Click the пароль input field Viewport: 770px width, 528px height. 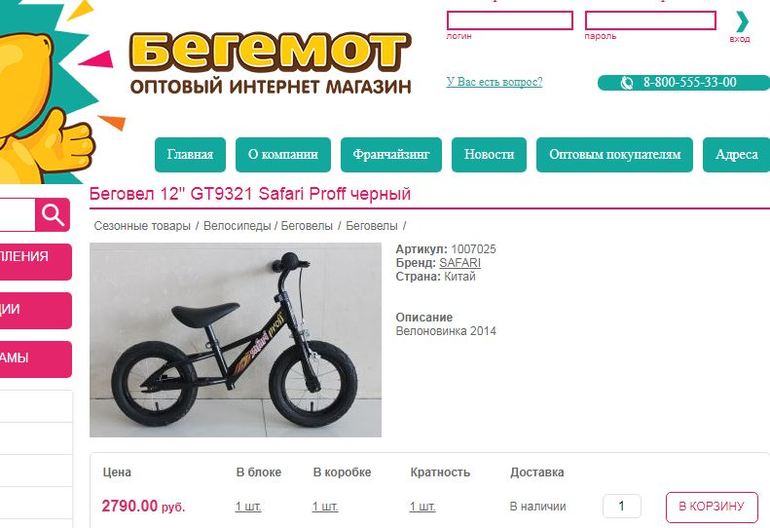pyautogui.click(x=650, y=21)
